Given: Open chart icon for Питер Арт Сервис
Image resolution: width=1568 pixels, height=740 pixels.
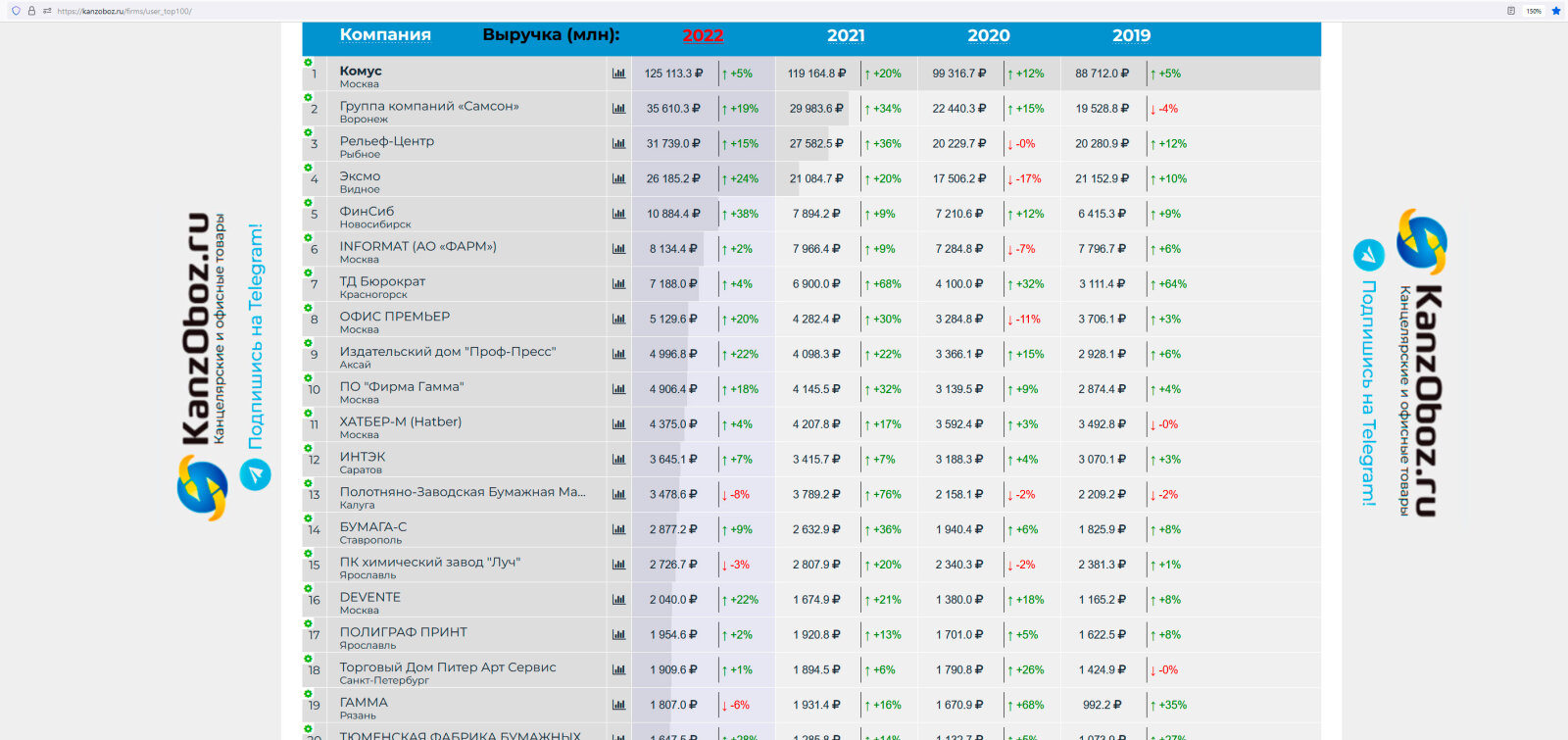Looking at the screenshot, I should 618,670.
